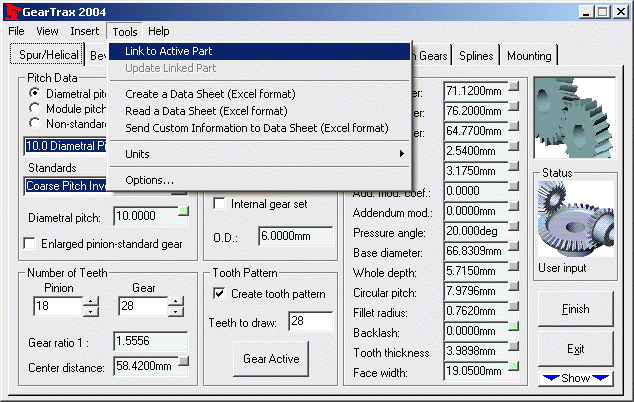Edit the Diametral pitch 10.0000 field
634x402 pixels.
pyautogui.click(x=146, y=216)
